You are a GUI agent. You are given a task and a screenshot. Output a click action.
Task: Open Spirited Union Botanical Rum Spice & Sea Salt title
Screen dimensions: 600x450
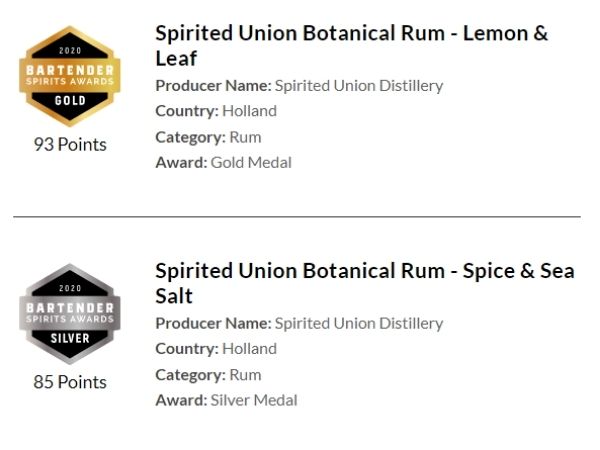point(365,283)
